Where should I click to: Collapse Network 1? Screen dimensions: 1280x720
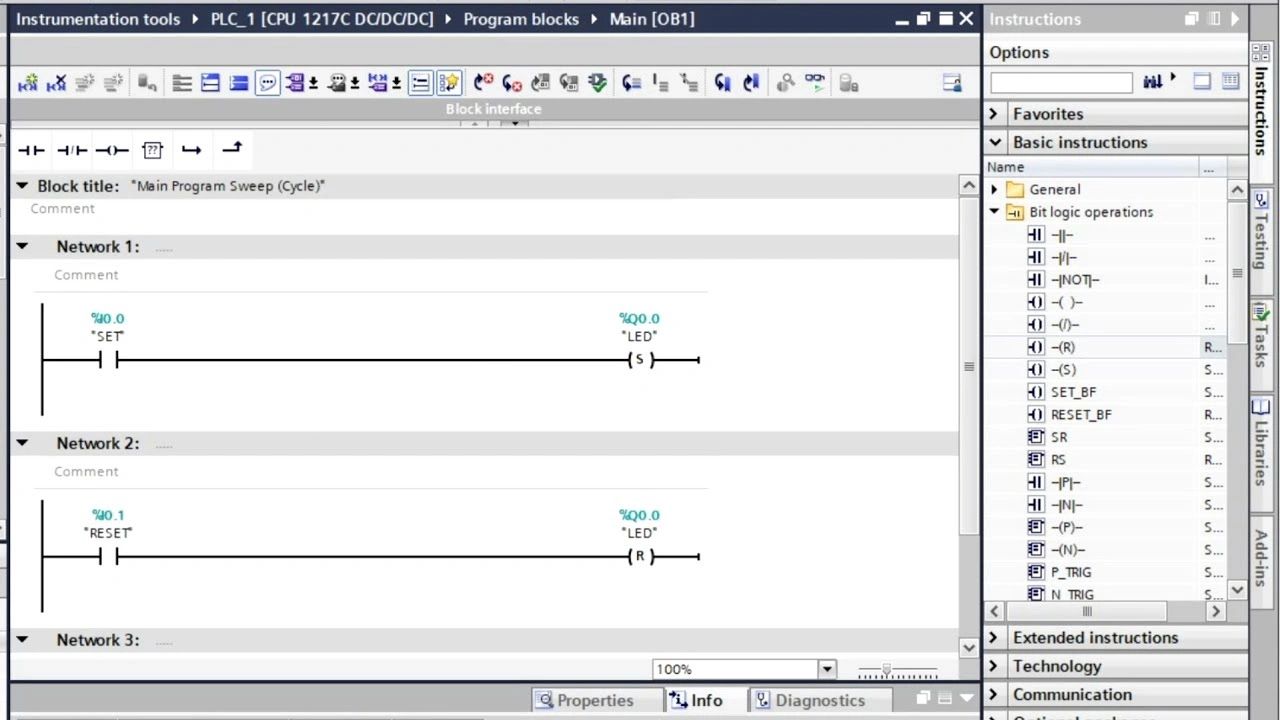[21, 246]
